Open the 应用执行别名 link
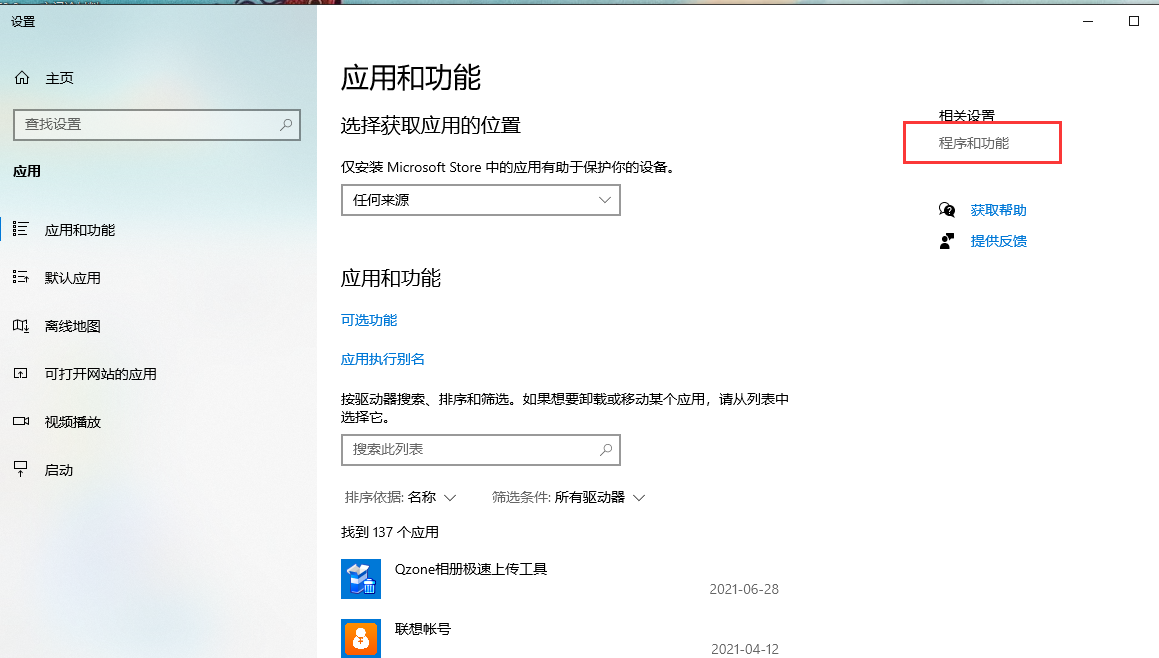Viewport: 1159px width, 658px height. coord(382,359)
